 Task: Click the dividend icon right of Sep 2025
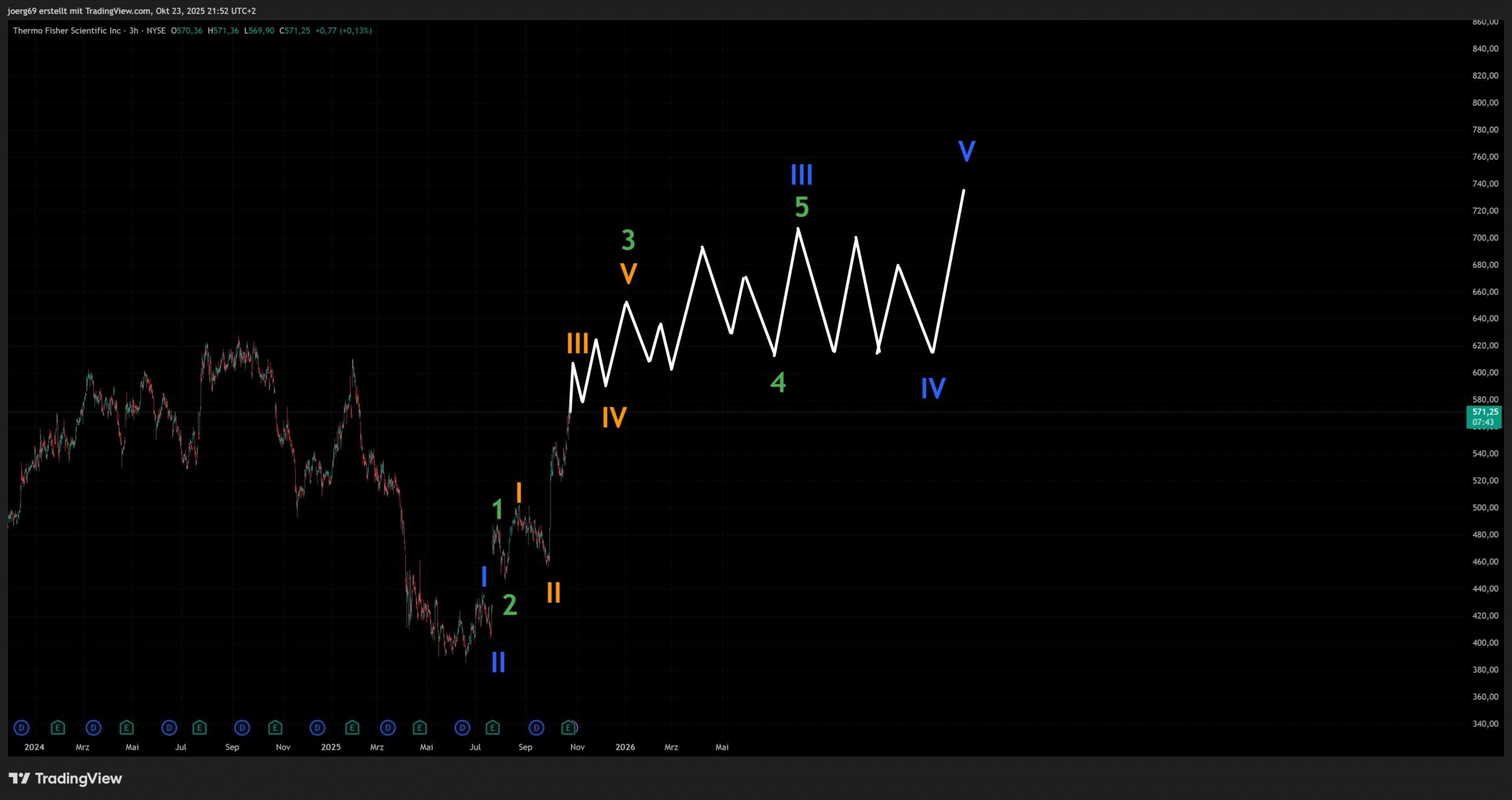pos(536,727)
